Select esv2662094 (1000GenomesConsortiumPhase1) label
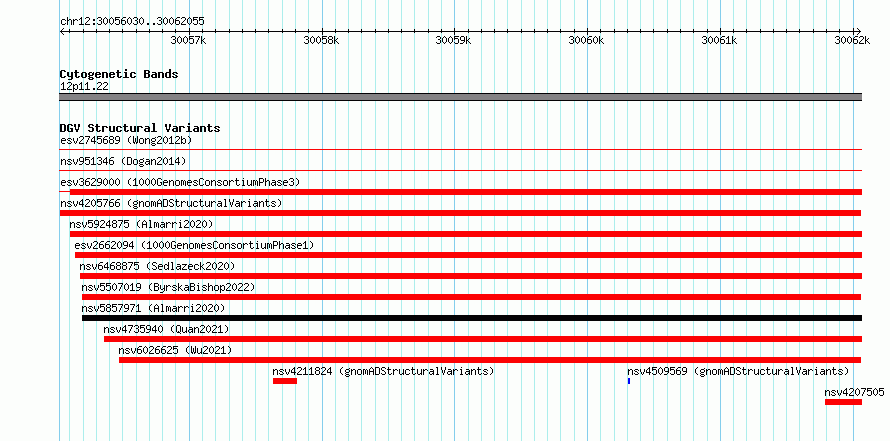Image resolution: width=890 pixels, height=441 pixels. 194,245
